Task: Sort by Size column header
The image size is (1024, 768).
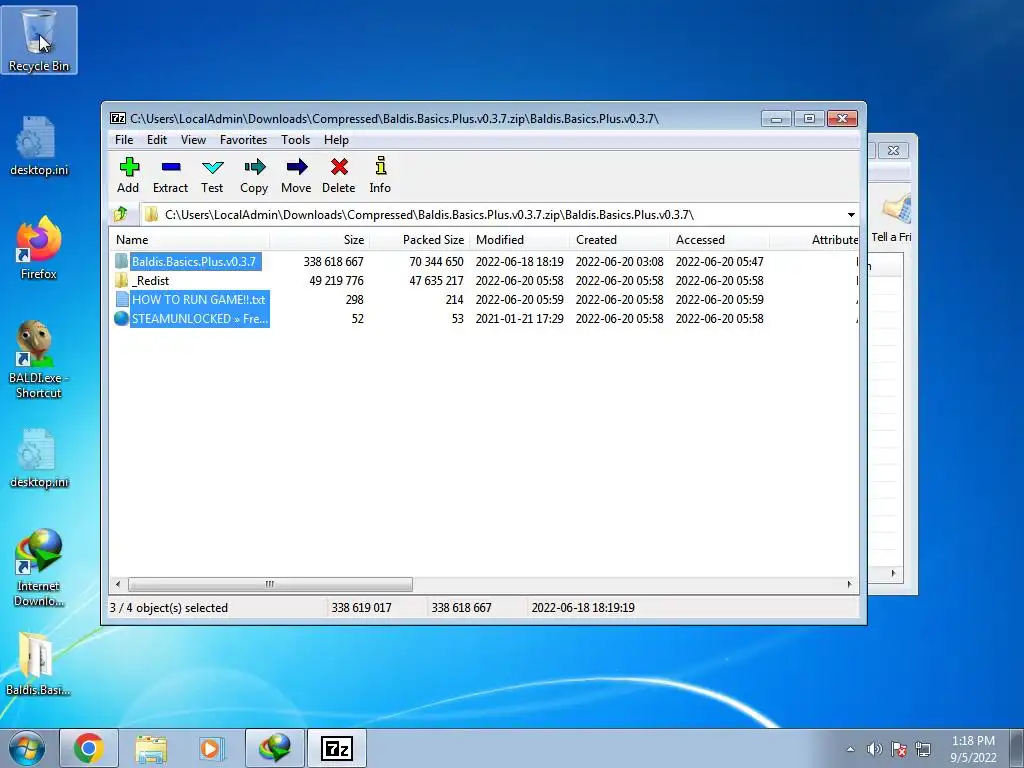Action: [x=319, y=240]
